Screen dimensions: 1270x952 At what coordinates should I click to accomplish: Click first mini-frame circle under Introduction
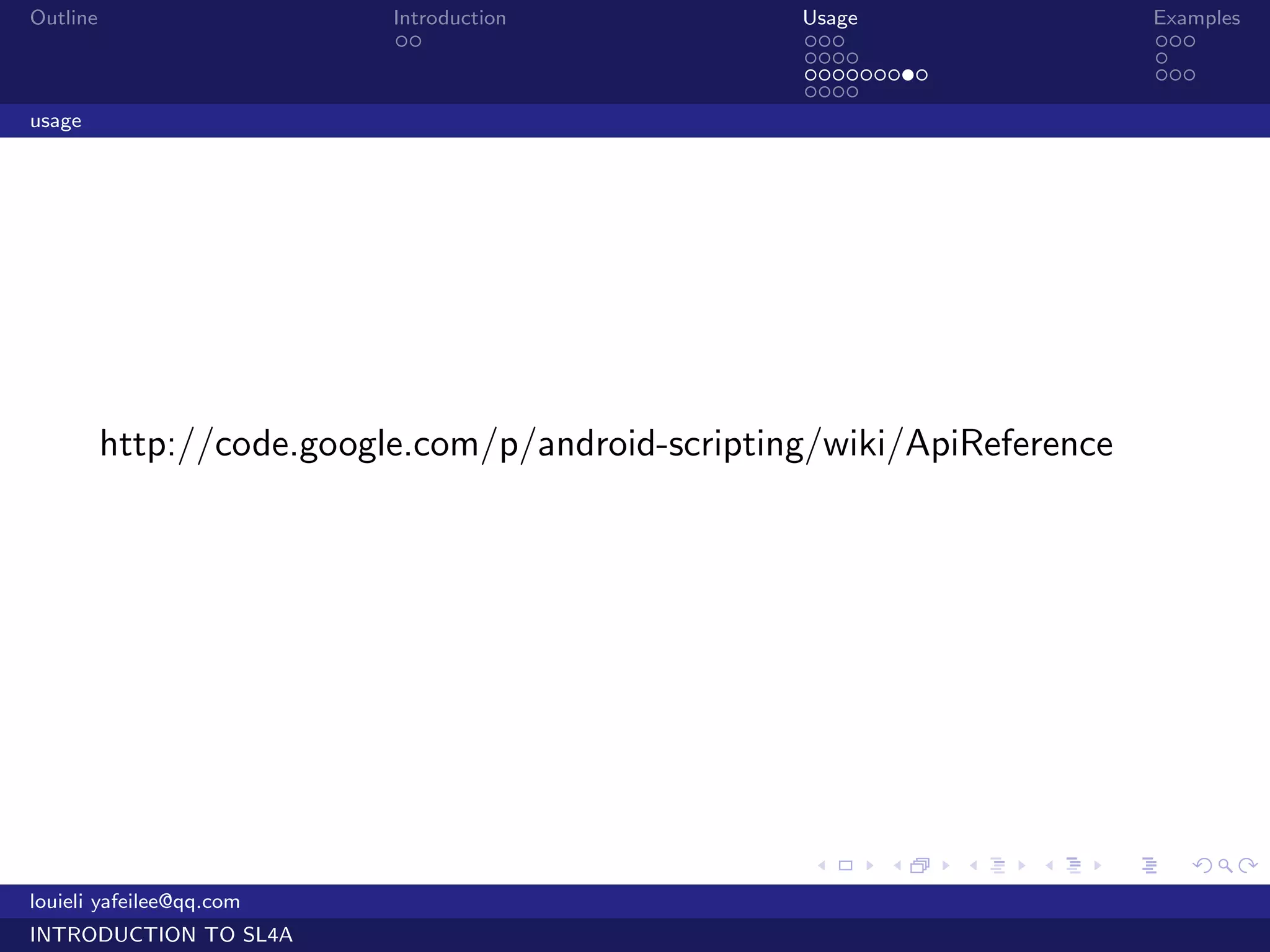[402, 42]
